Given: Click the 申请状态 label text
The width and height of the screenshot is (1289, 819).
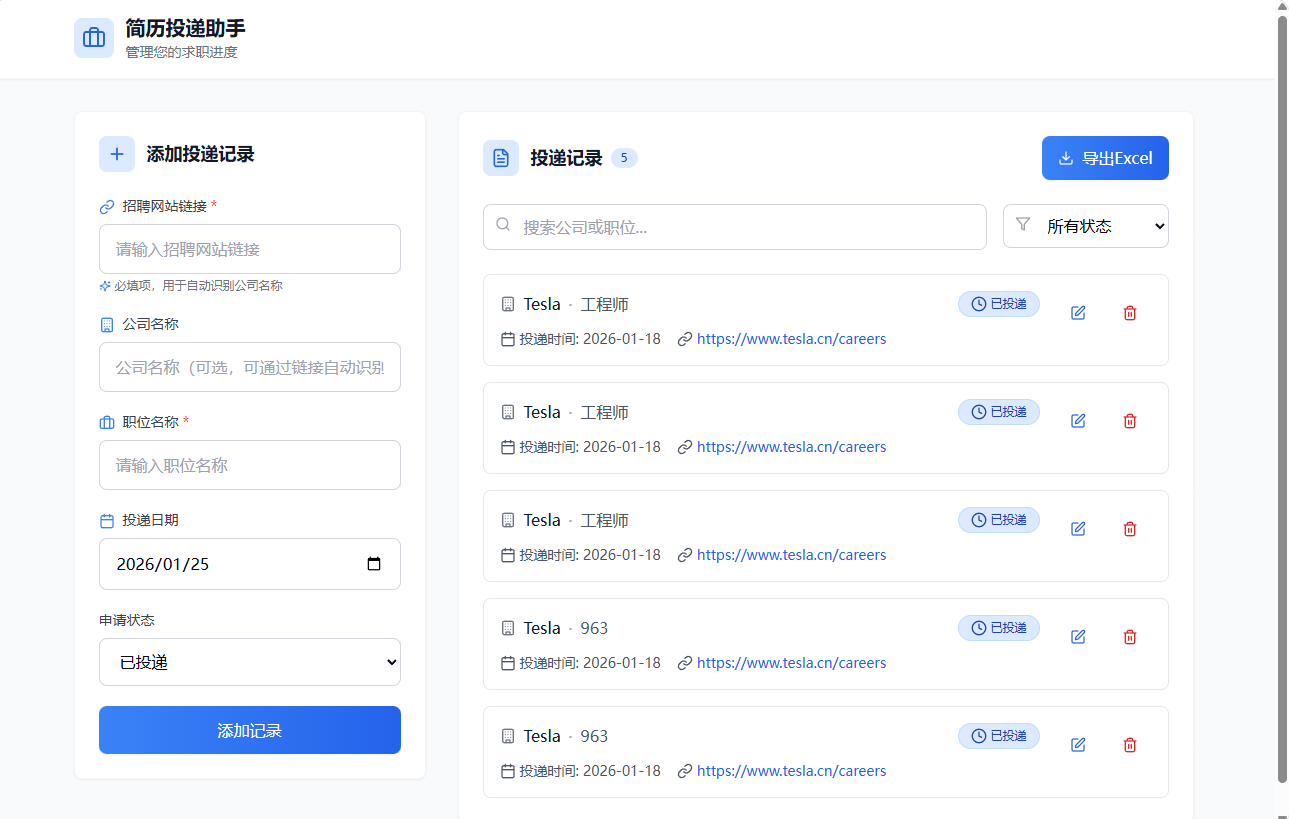Looking at the screenshot, I should pyautogui.click(x=127, y=620).
